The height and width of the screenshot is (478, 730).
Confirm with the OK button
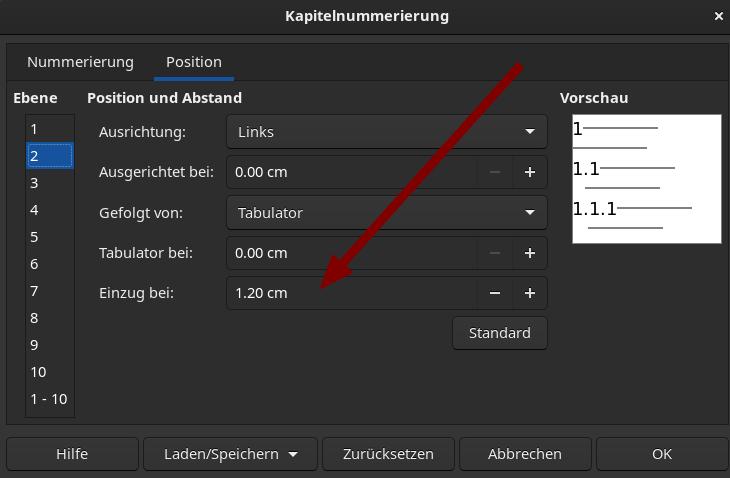pyautogui.click(x=661, y=454)
